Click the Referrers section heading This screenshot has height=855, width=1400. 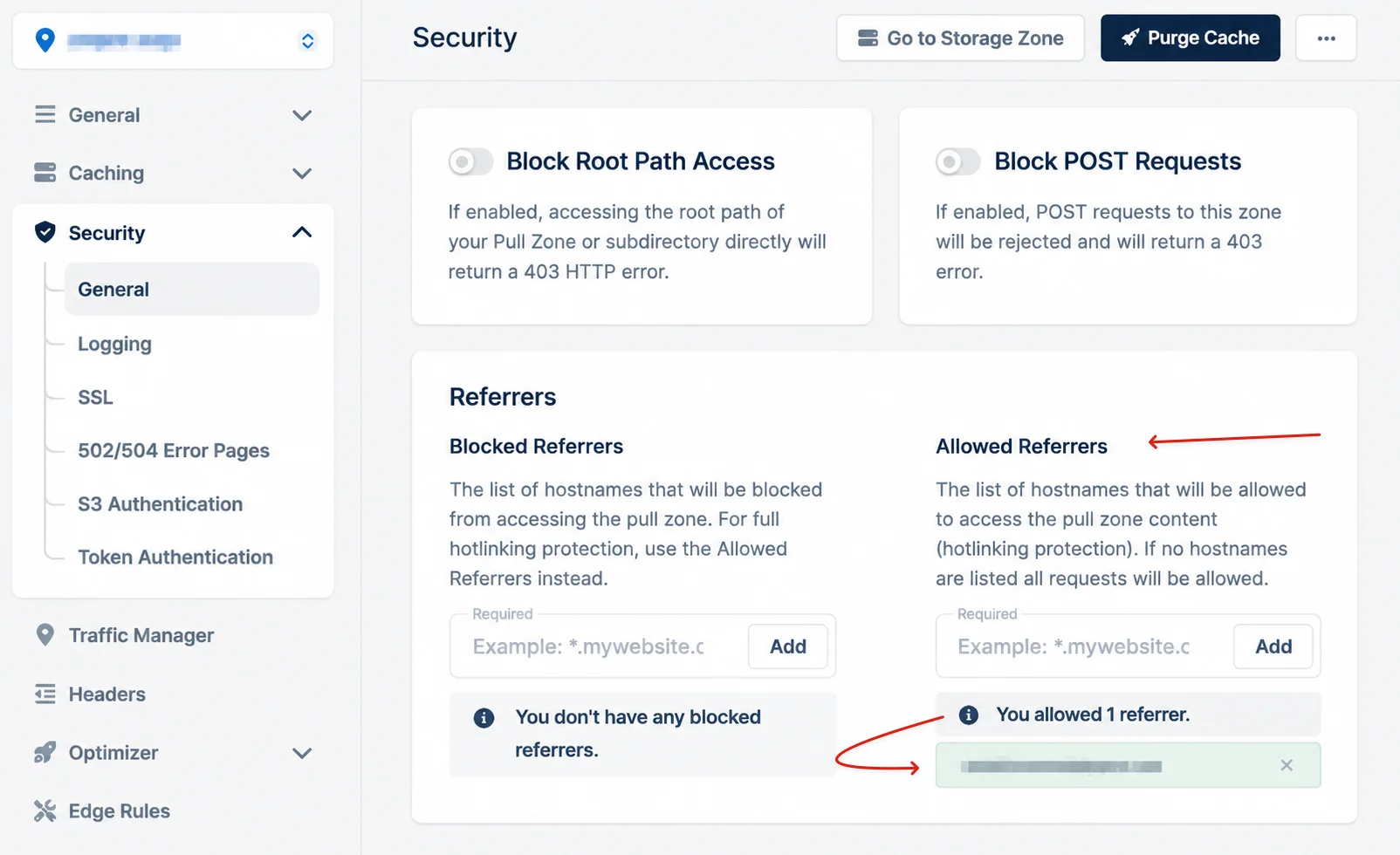[503, 397]
